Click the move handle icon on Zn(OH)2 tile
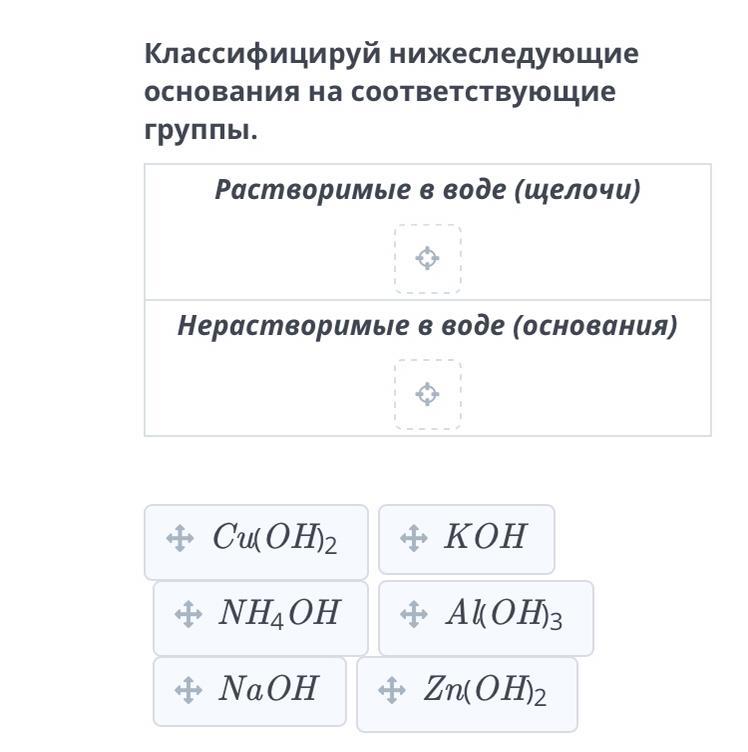748x752 pixels. [x=392, y=690]
